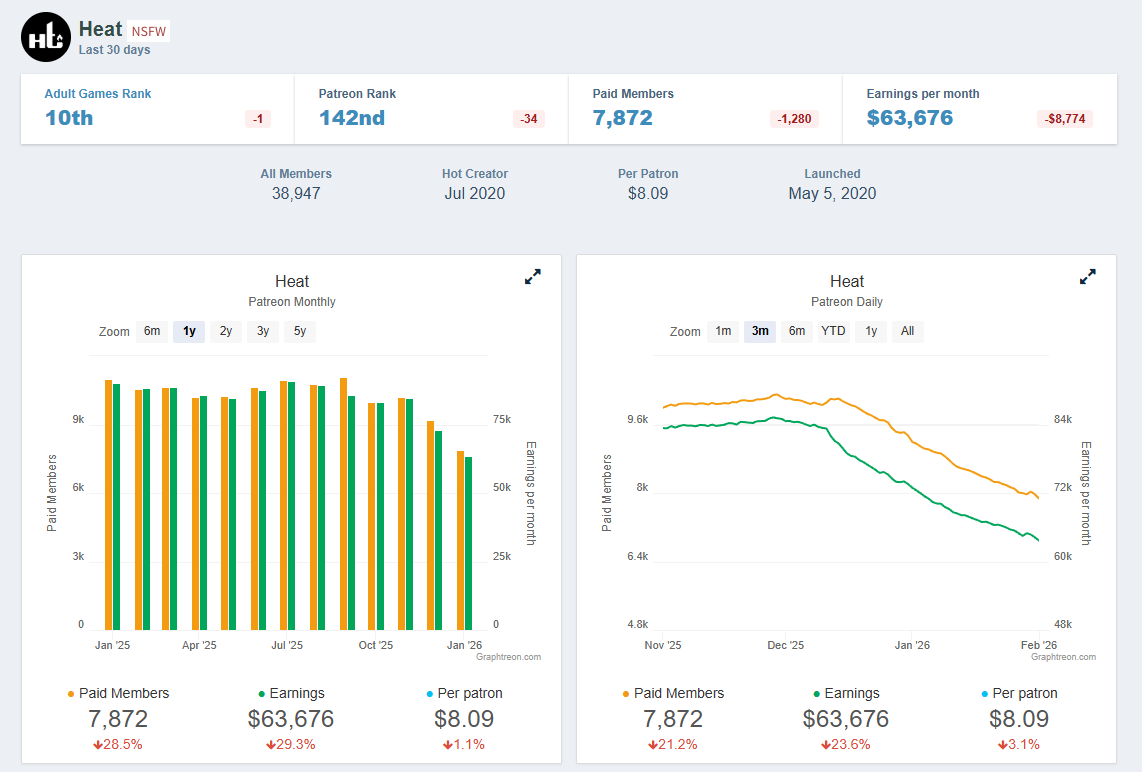Click the -$8,774 earnings change badge
1142x772 pixels.
[x=1065, y=119]
